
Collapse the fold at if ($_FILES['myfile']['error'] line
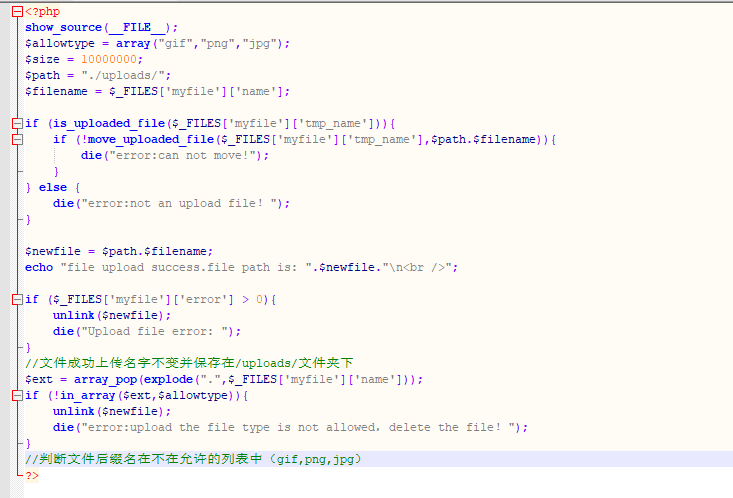17,299
